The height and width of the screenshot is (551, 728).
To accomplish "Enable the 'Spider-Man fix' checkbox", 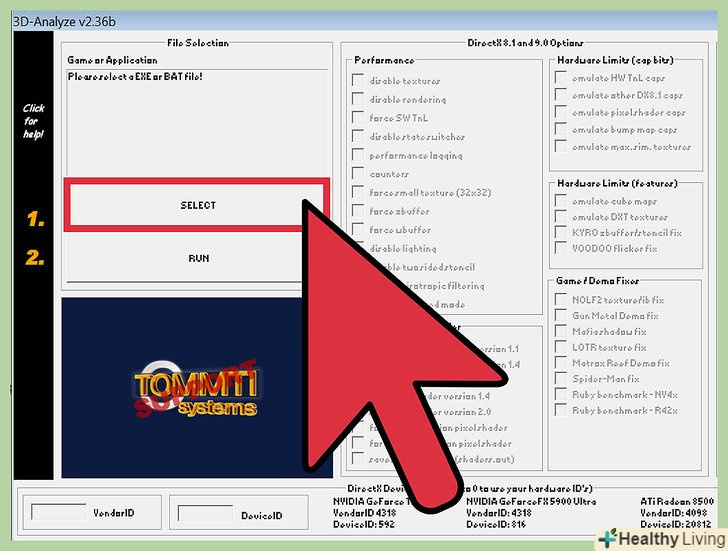I will pyautogui.click(x=561, y=378).
